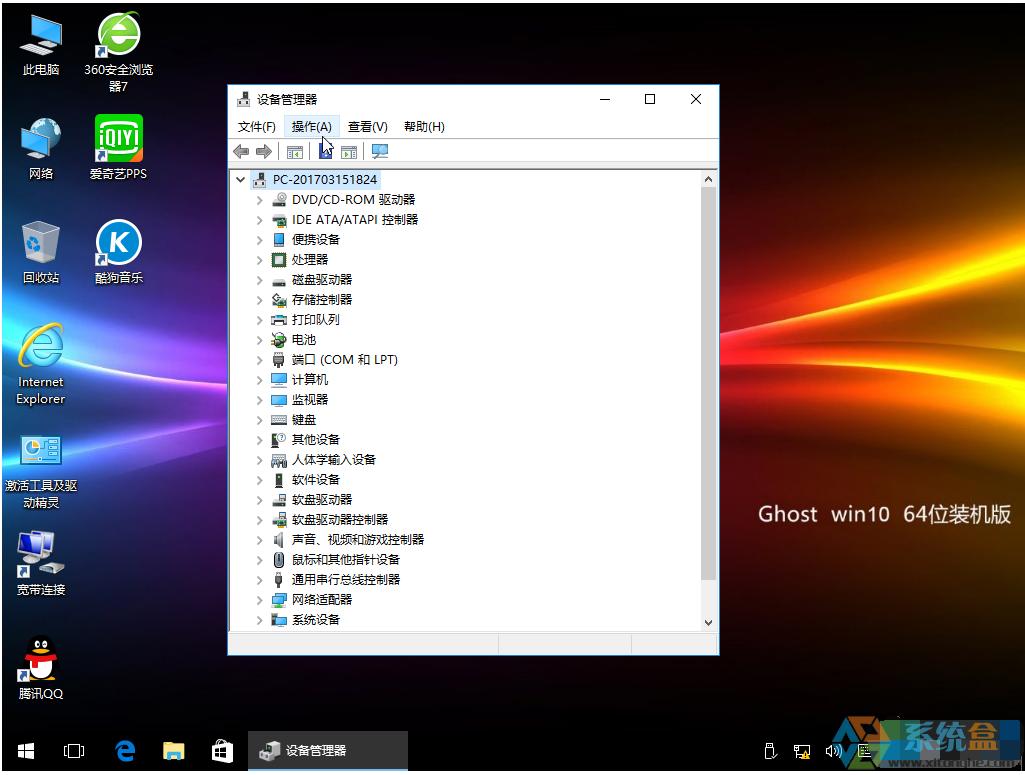Open the 操作(A) menu

tap(311, 127)
